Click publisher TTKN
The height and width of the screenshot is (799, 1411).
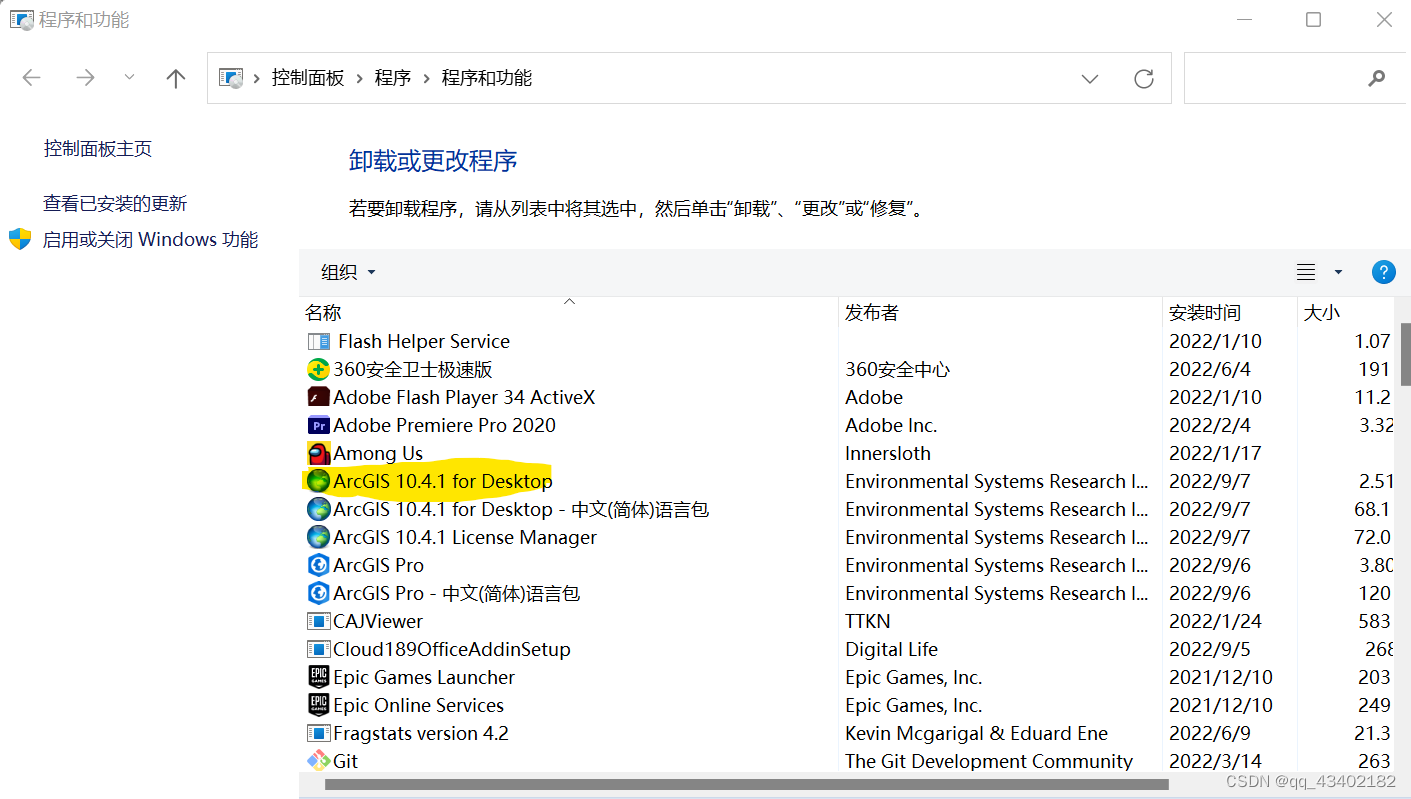point(868,621)
